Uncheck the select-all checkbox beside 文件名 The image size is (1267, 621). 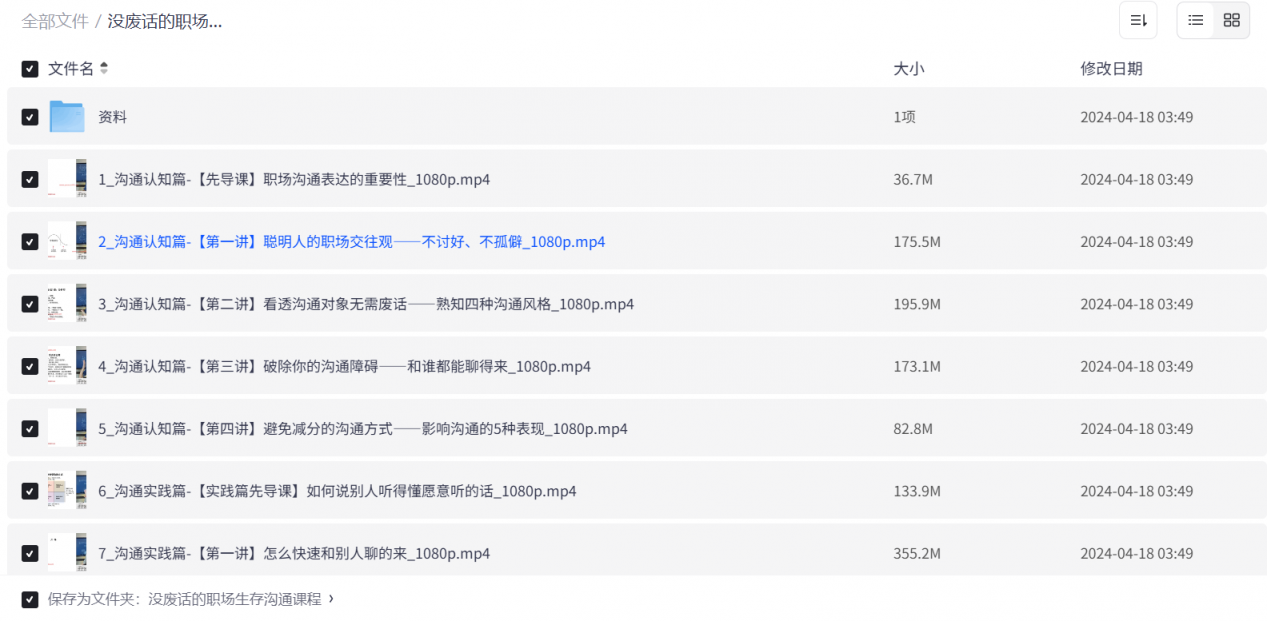(30, 69)
